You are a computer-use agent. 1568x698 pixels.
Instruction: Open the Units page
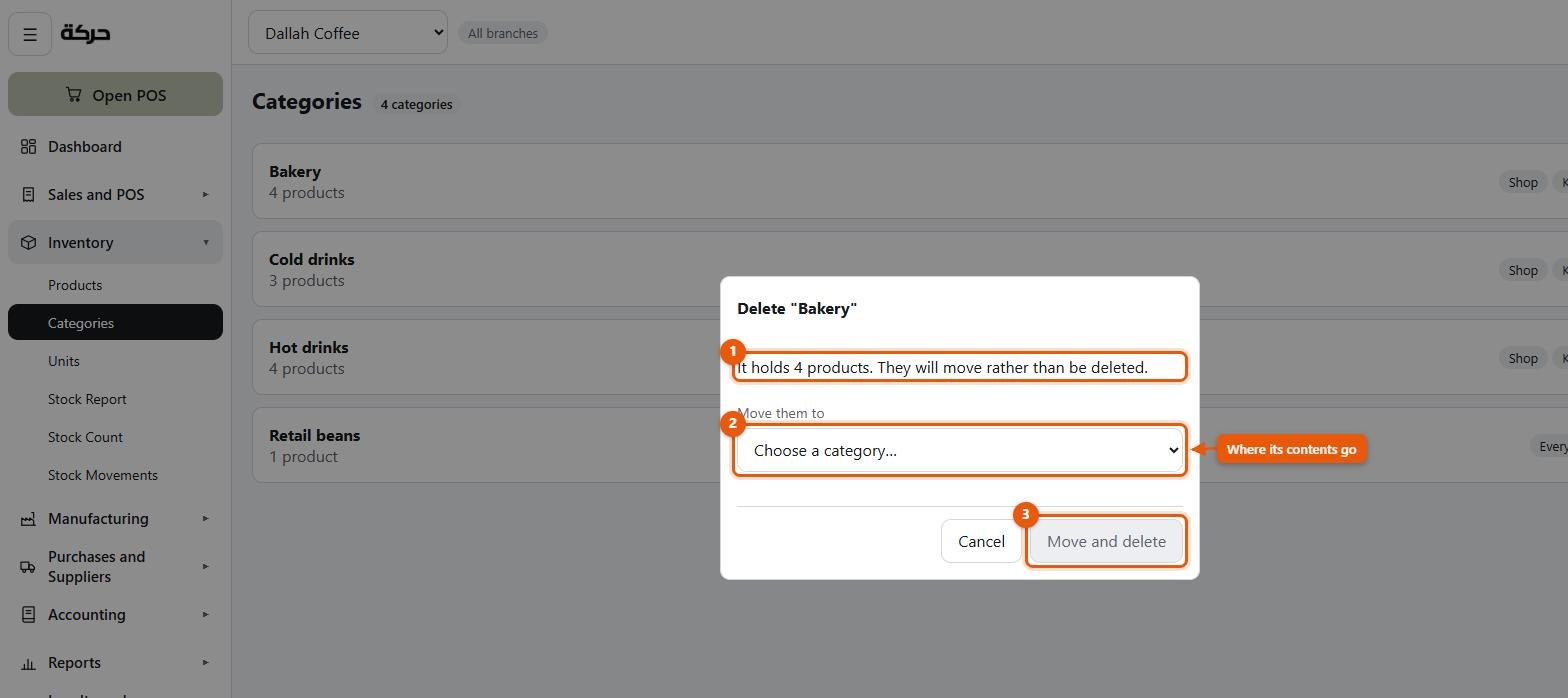tap(115, 361)
